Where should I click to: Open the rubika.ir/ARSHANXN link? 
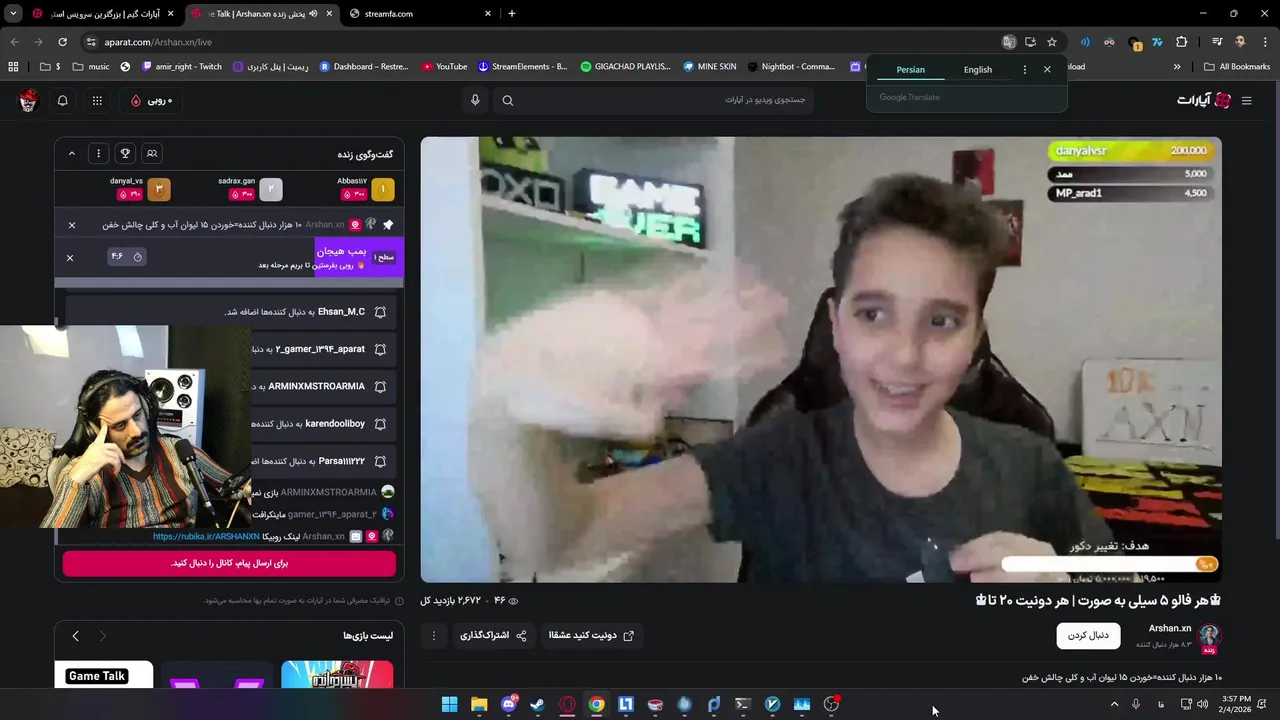point(206,536)
